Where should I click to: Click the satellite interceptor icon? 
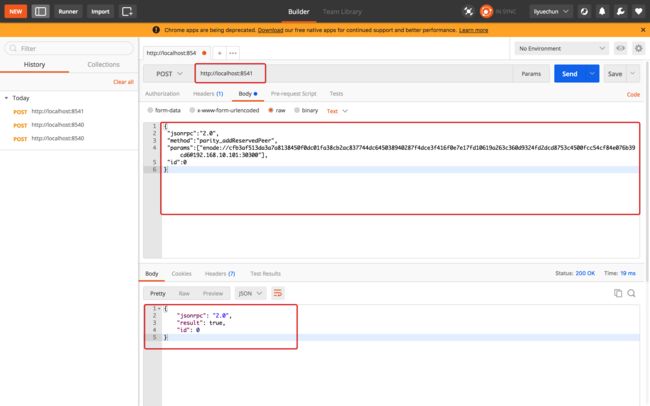coord(468,11)
